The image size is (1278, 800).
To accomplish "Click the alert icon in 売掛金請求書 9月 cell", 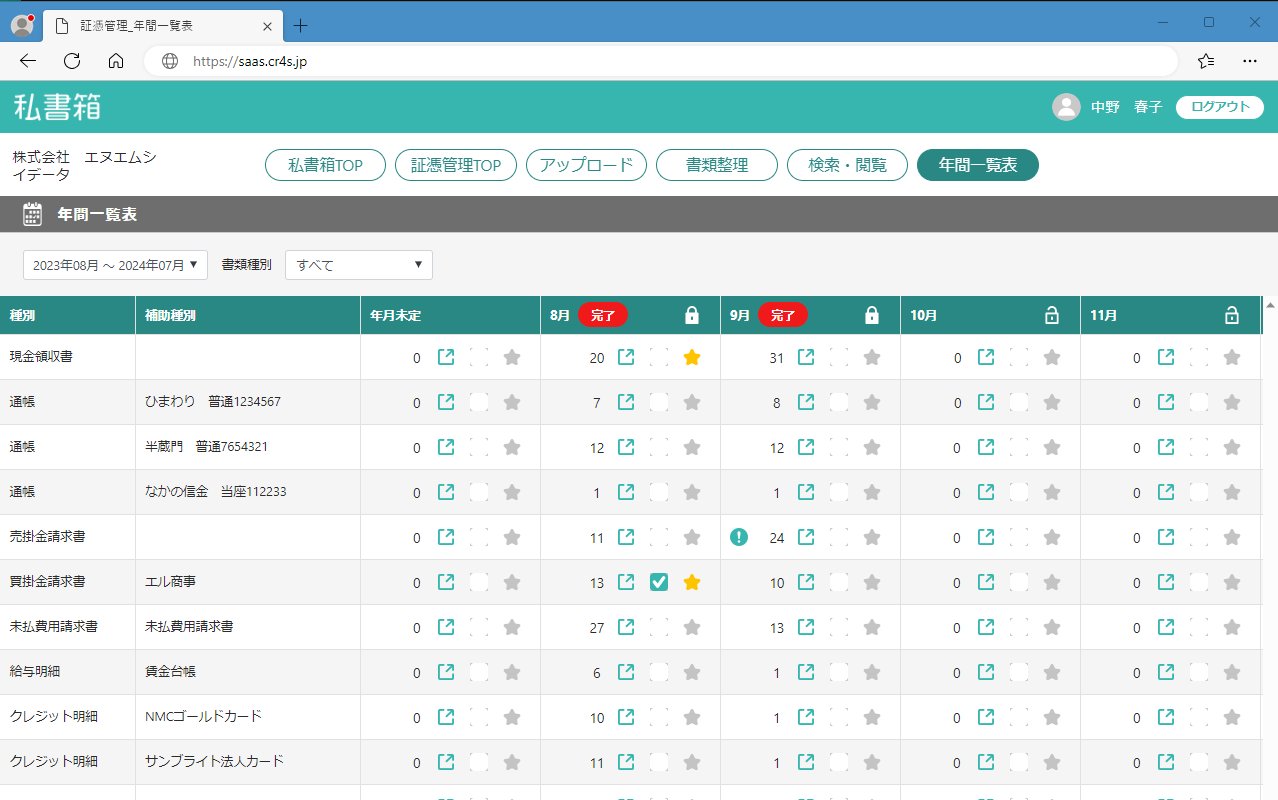I will pyautogui.click(x=739, y=537).
